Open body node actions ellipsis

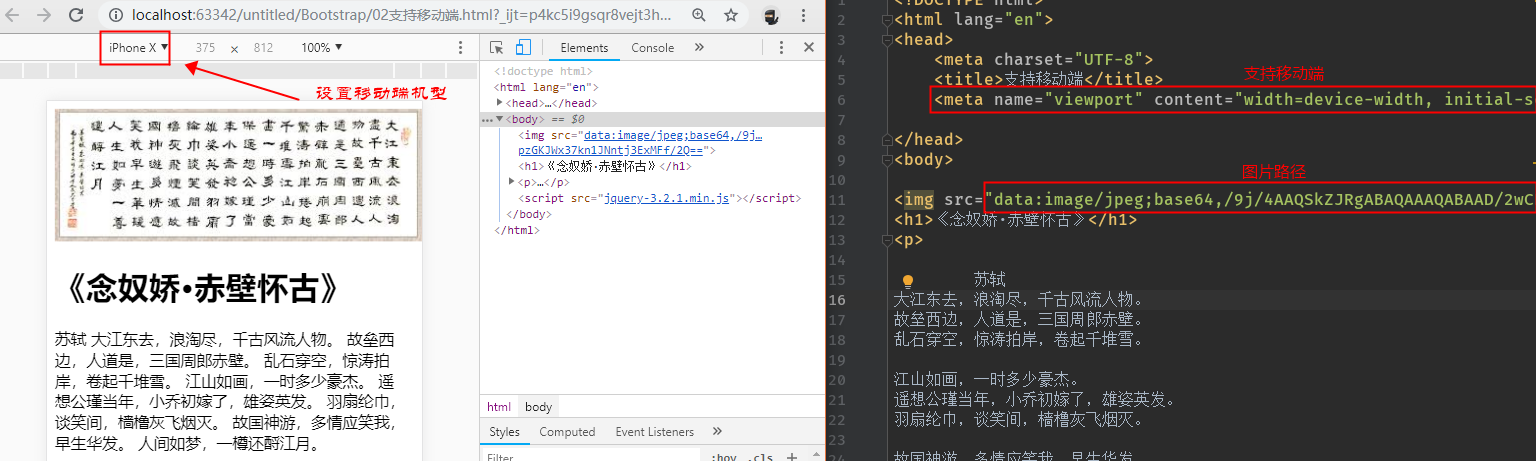click(x=486, y=119)
